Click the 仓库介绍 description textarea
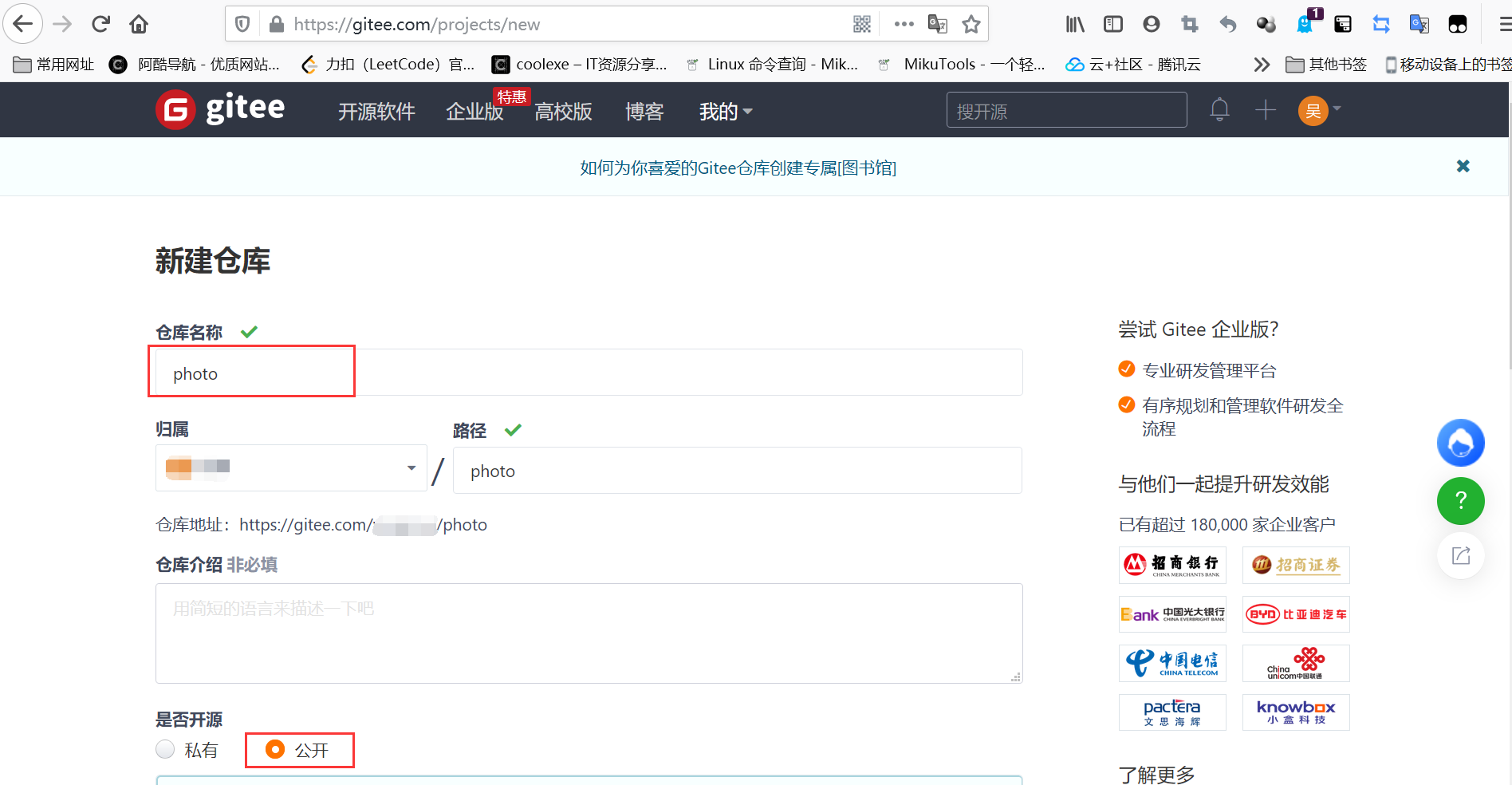Viewport: 1512px width, 785px height. pyautogui.click(x=589, y=633)
